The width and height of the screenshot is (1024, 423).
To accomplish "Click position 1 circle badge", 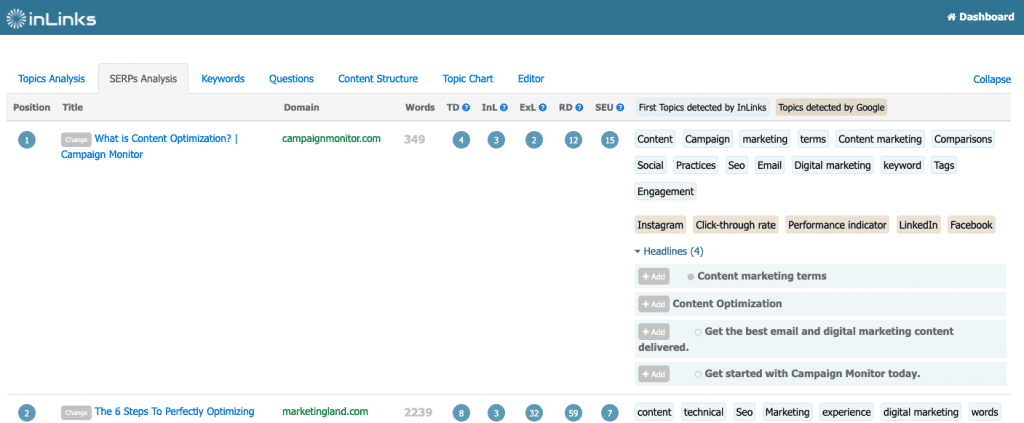I will (x=27, y=140).
